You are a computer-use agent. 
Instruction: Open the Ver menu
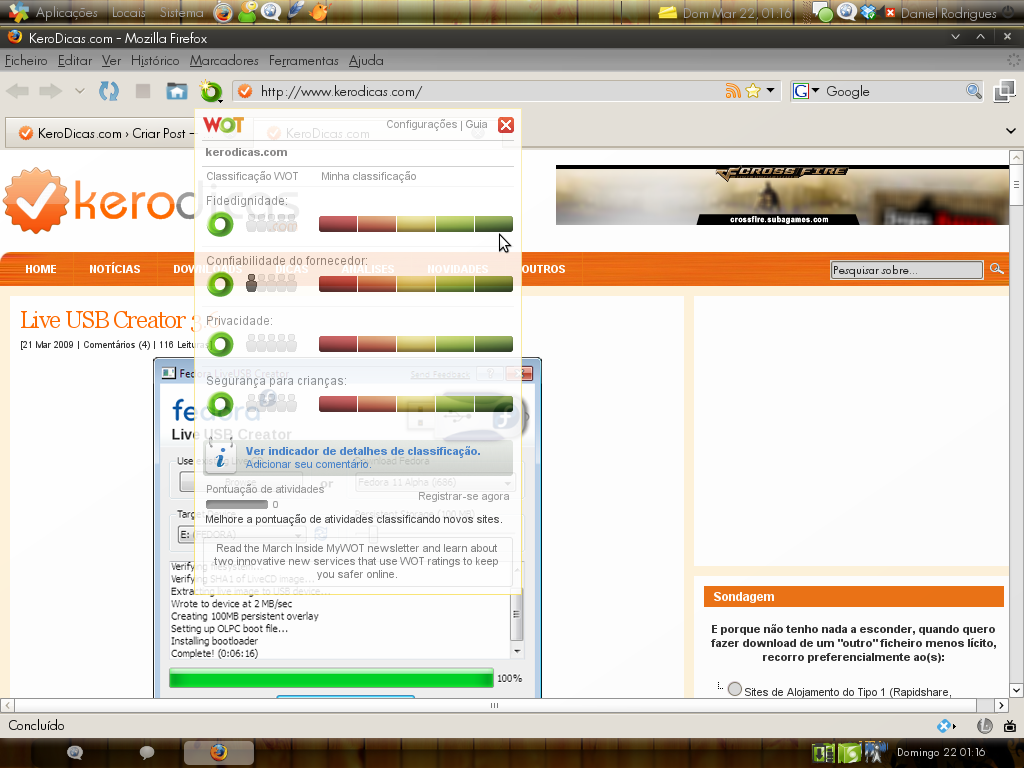[x=111, y=61]
